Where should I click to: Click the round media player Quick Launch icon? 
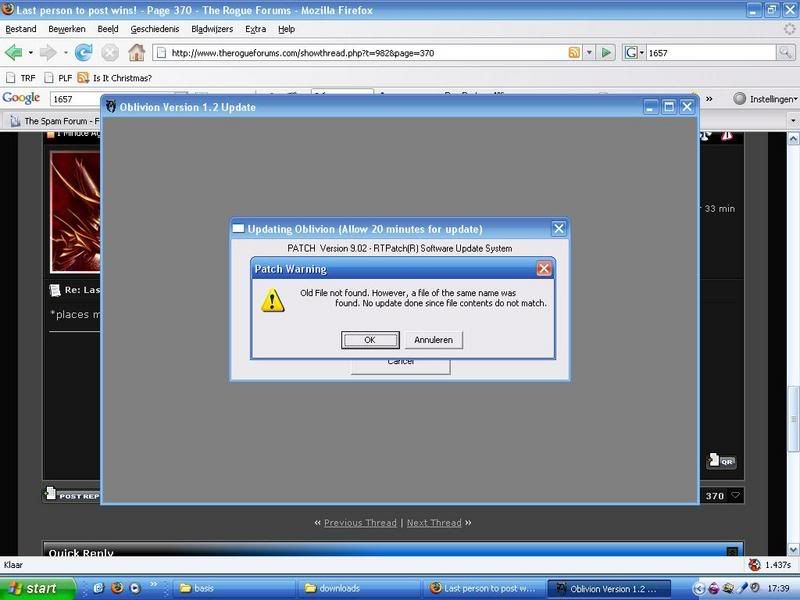coord(135,588)
